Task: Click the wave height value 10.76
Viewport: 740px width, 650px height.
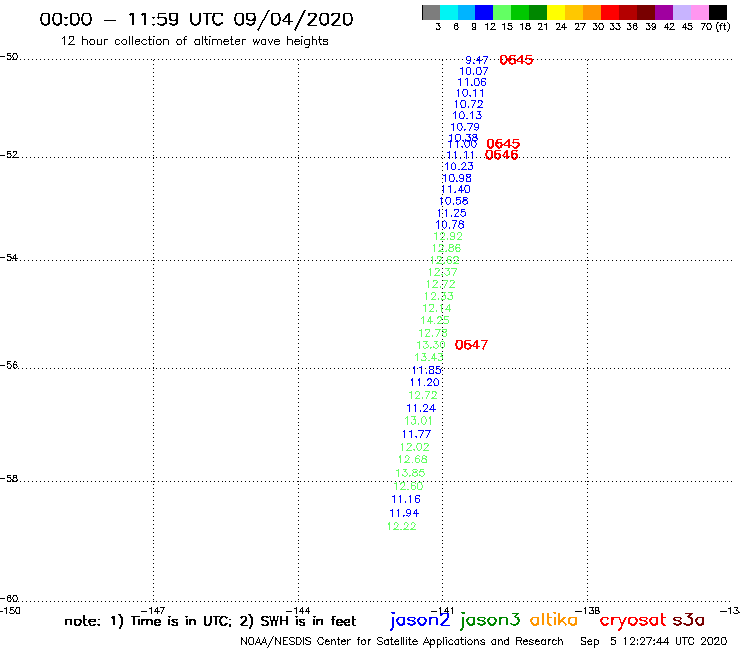Action: tap(450, 225)
